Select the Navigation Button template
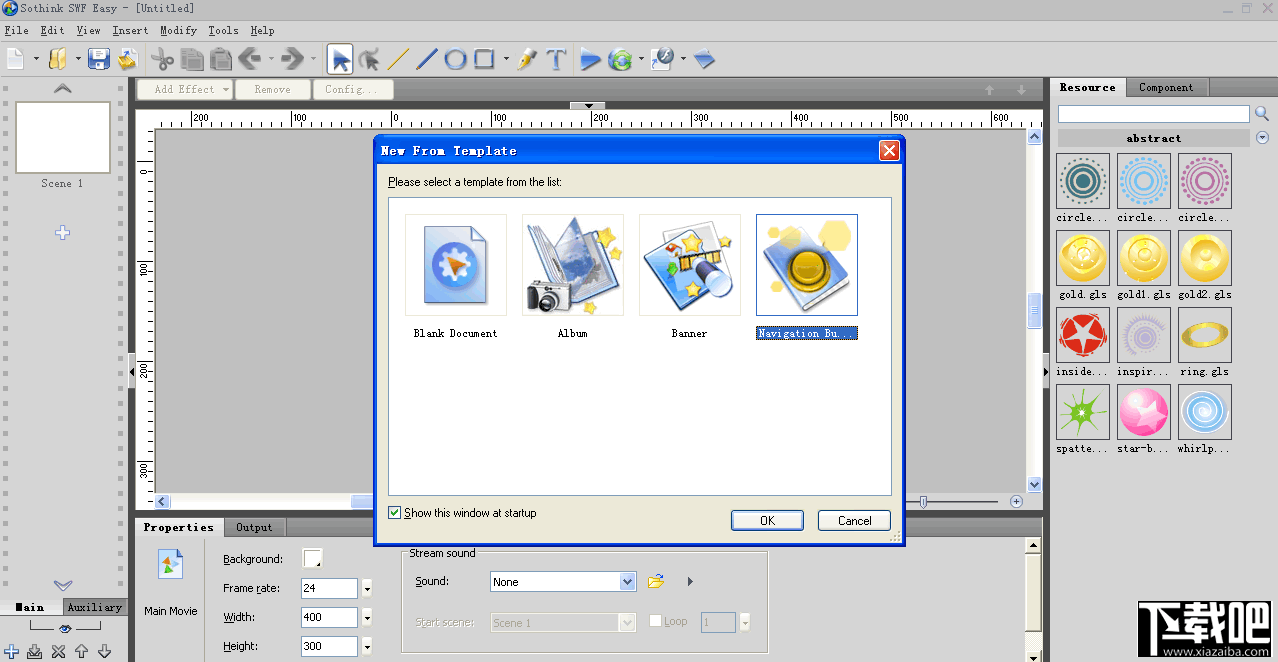 click(806, 265)
